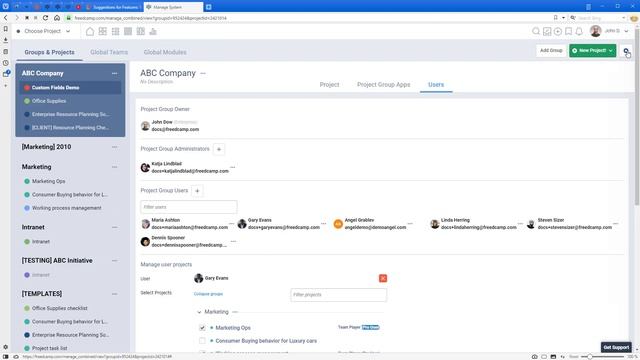The height and width of the screenshot is (360, 640).
Task: Check Consumer Buying behavior for Luxury cars
Action: [202, 341]
